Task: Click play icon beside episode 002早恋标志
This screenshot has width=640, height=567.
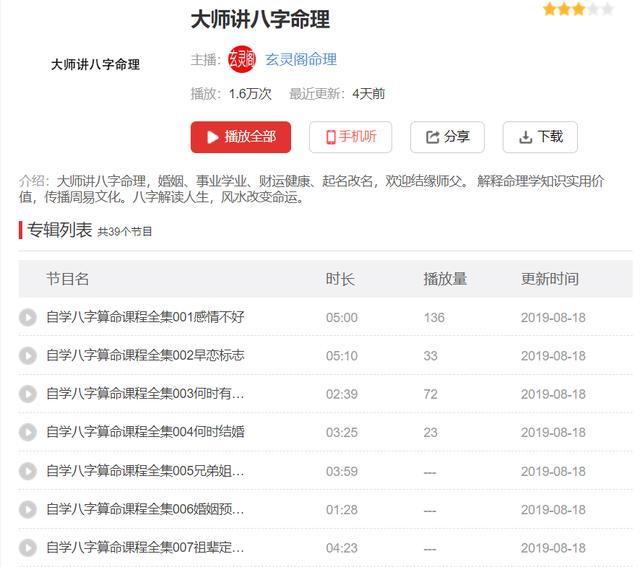Action: pyautogui.click(x=28, y=355)
